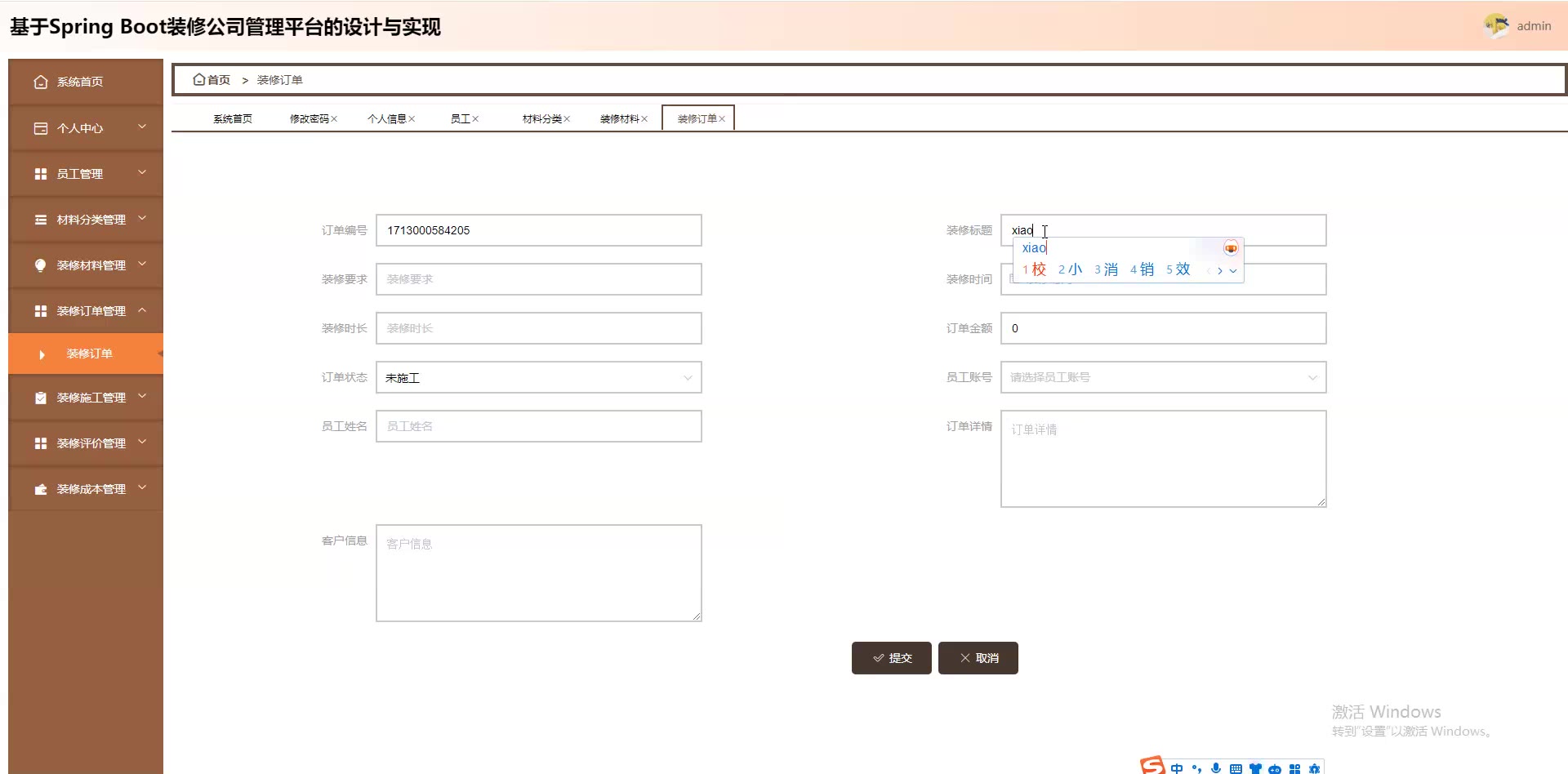Click the 订单编号 input field
The height and width of the screenshot is (774, 1568).
pos(539,230)
